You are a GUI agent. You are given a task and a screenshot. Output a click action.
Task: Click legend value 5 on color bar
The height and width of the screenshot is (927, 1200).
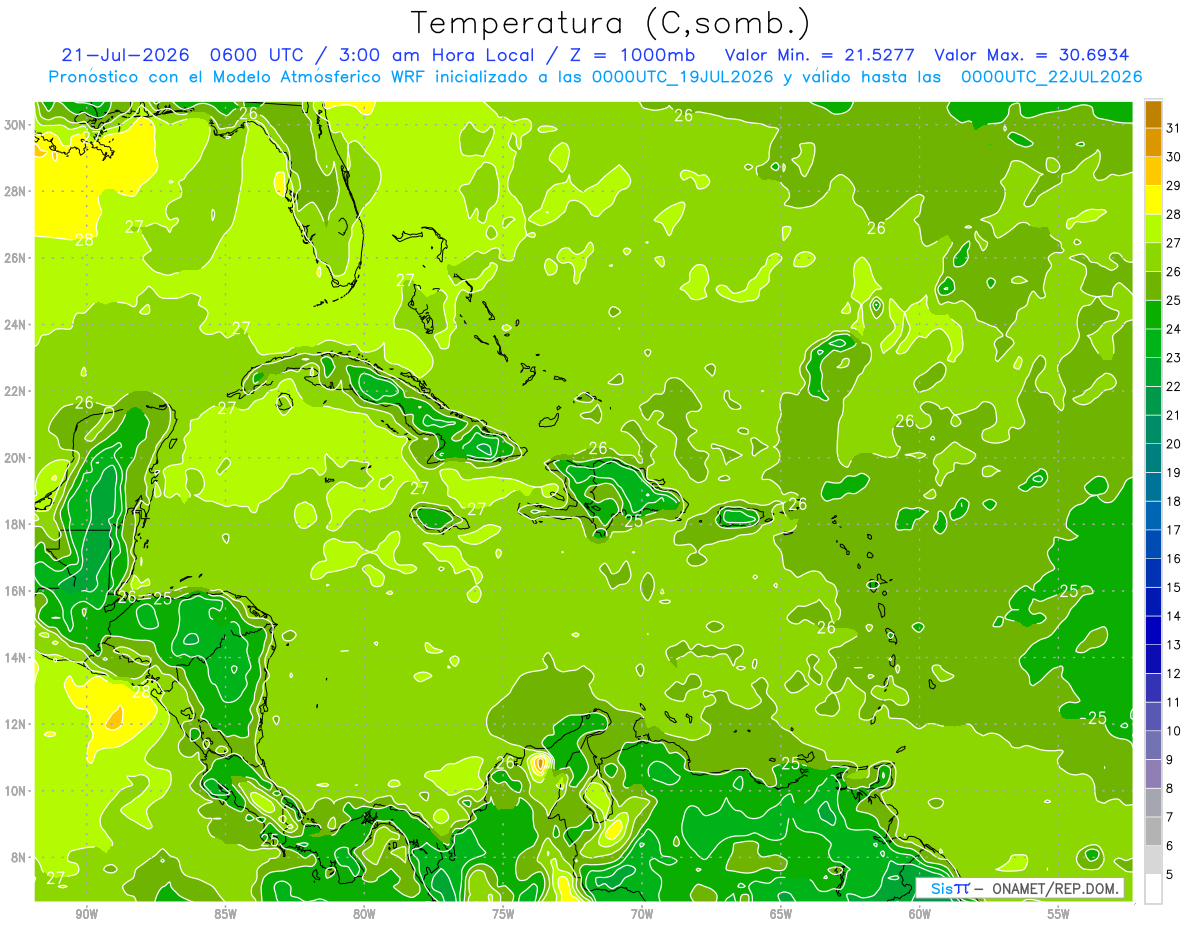pos(1170,874)
